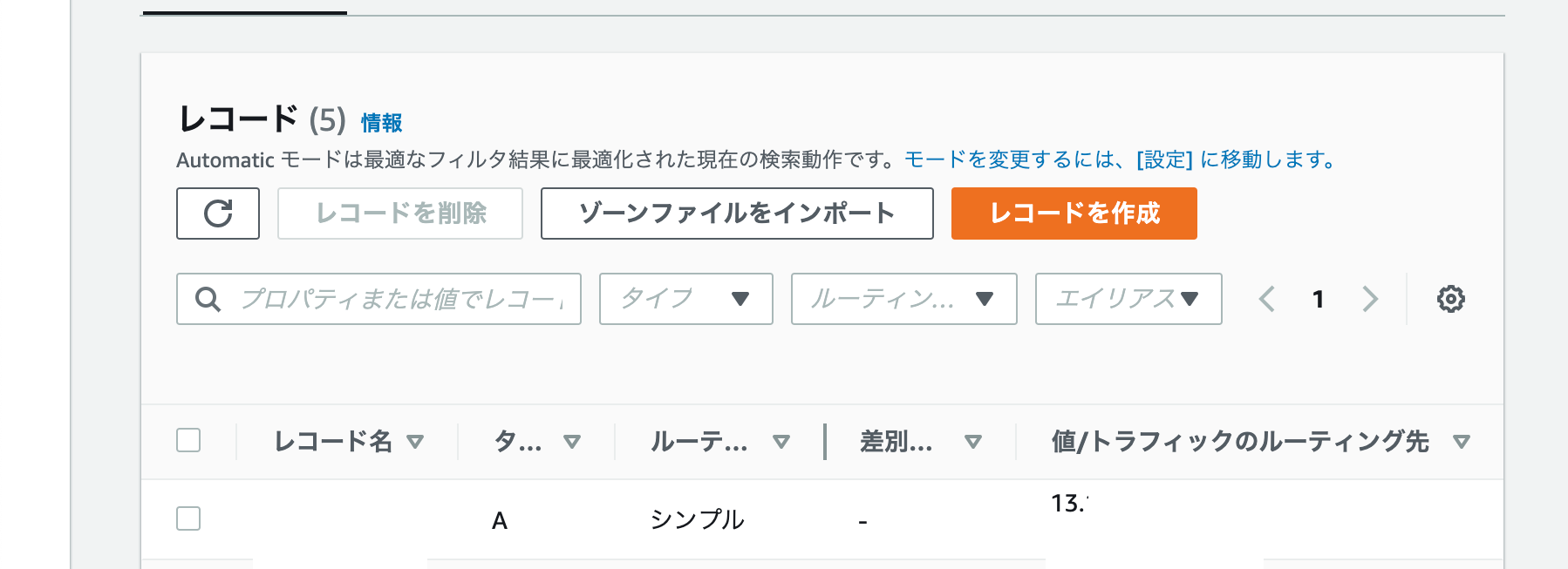This screenshot has height=569, width=1568.
Task: Check the A record row checkbox
Action: click(x=188, y=518)
